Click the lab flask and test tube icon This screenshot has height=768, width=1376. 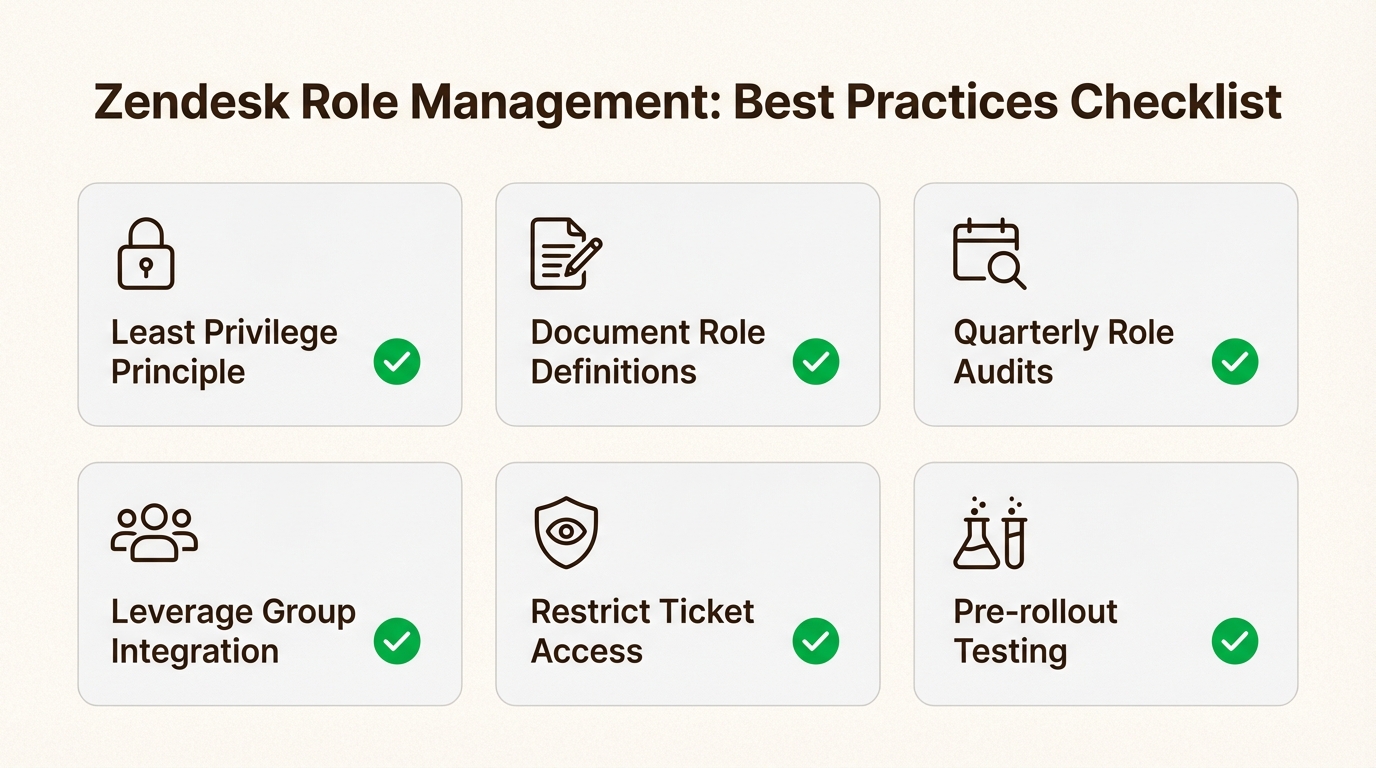point(989,533)
